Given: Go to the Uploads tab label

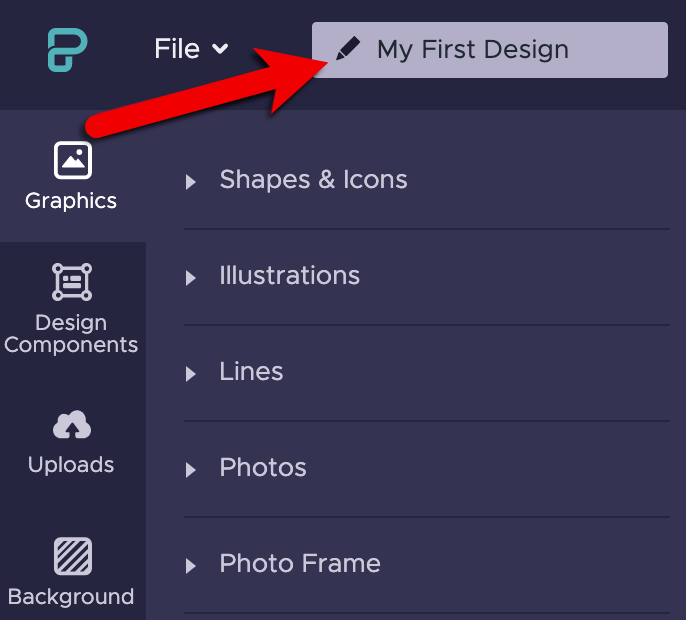Looking at the screenshot, I should click(71, 465).
